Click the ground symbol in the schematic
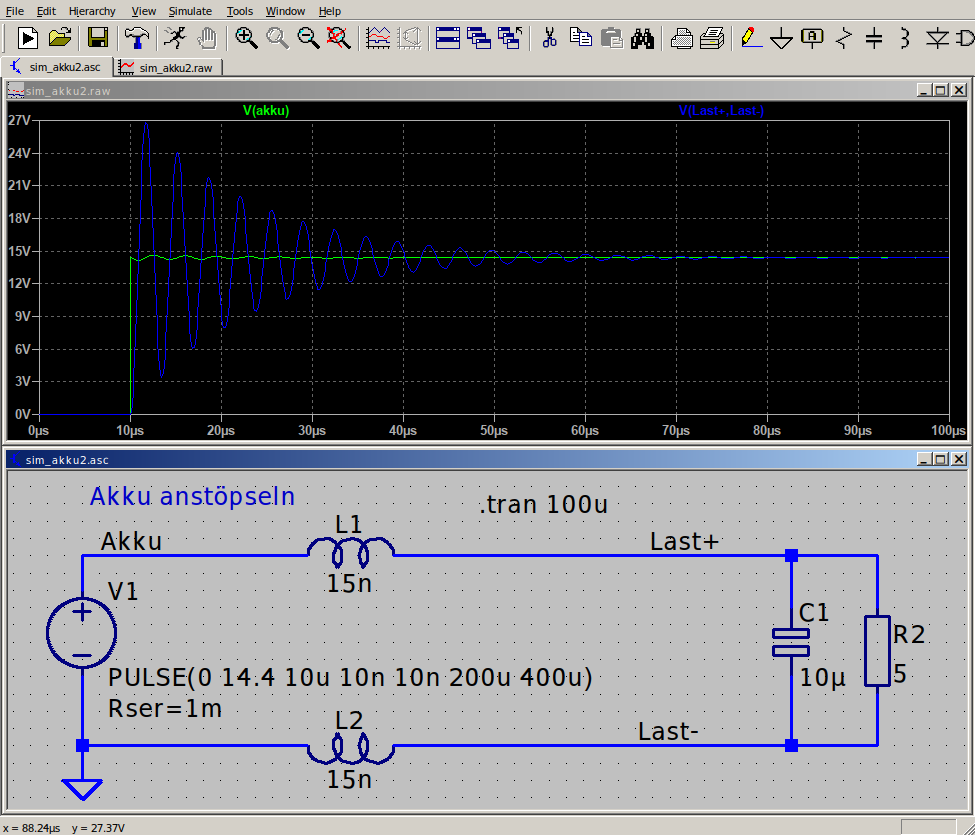975x835 pixels. pos(82,788)
